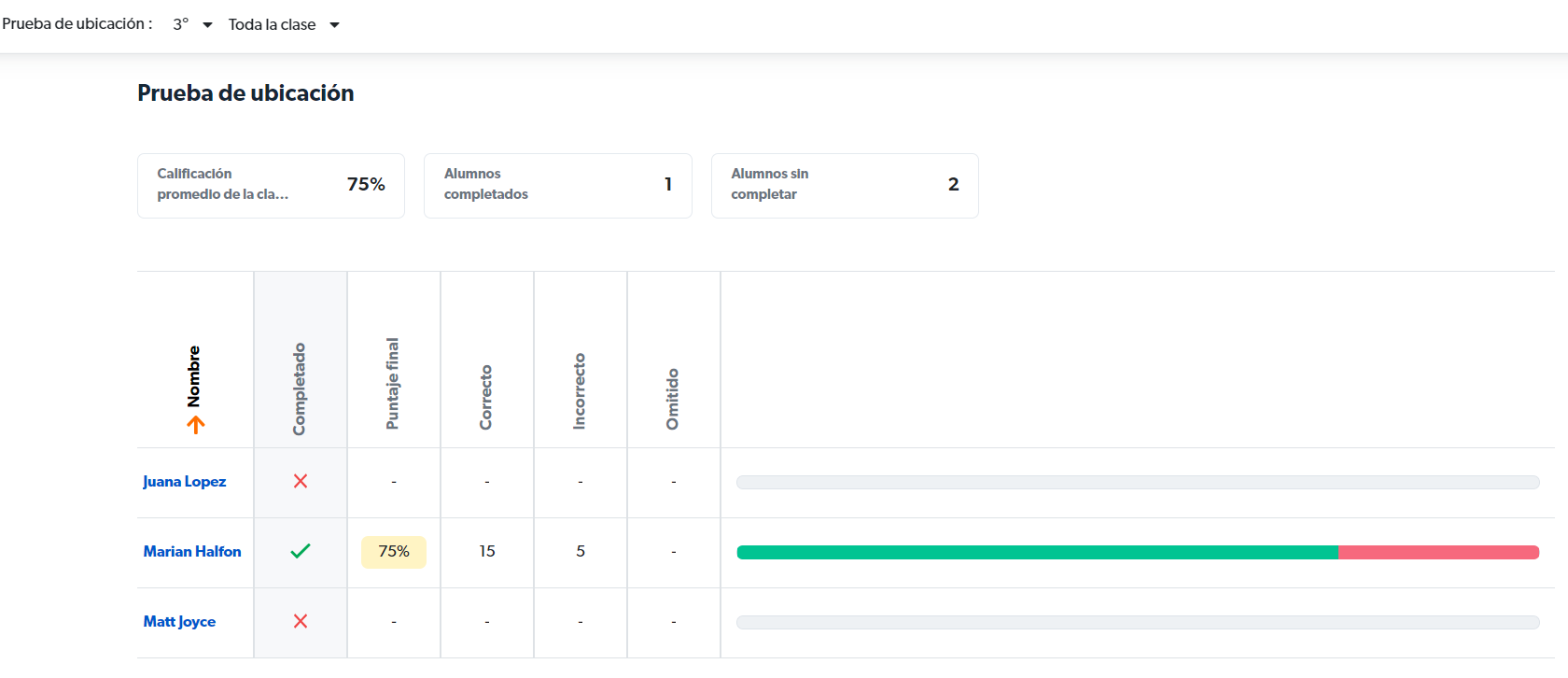Image resolution: width=1568 pixels, height=678 pixels.
Task: Click red X in Juana Lopez row
Action: [x=301, y=481]
